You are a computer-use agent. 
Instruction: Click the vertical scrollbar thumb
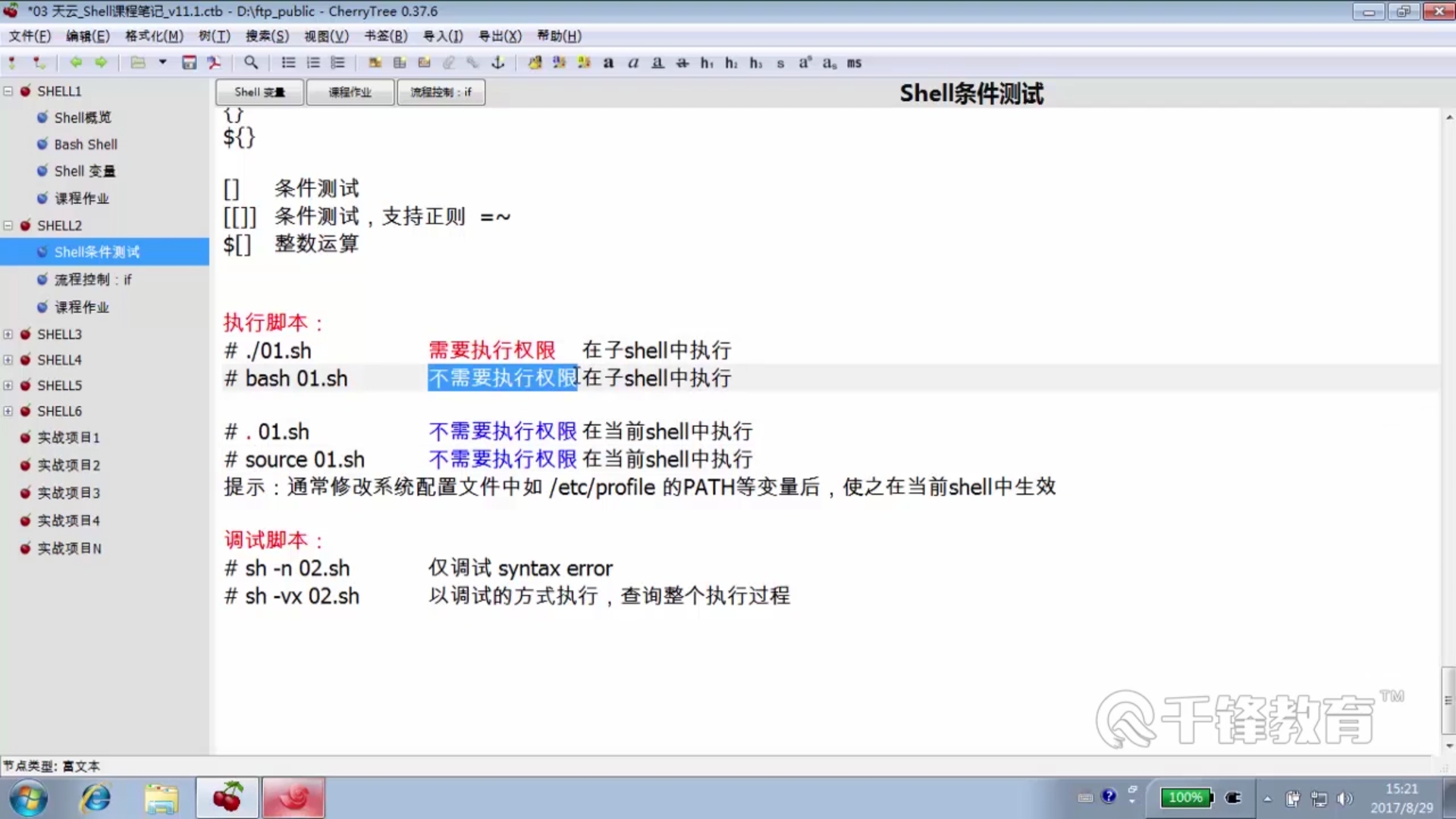click(1448, 699)
